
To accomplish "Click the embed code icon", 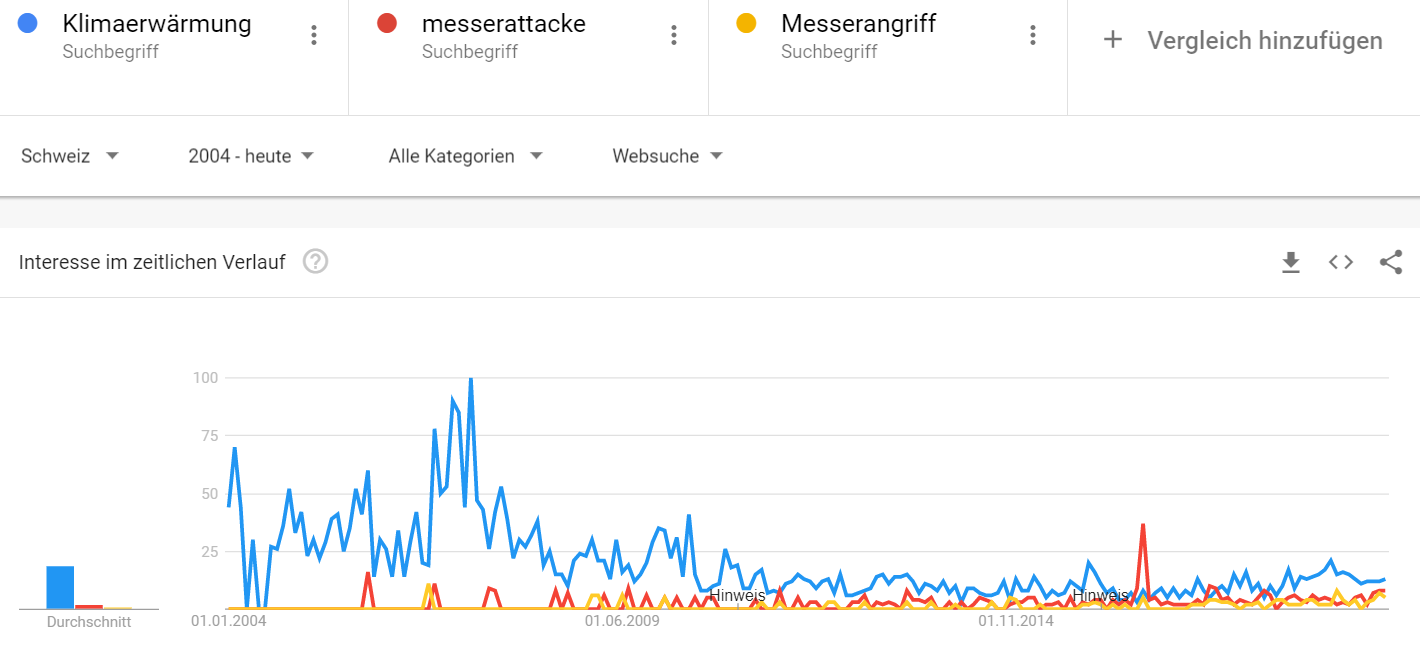I will [1341, 262].
